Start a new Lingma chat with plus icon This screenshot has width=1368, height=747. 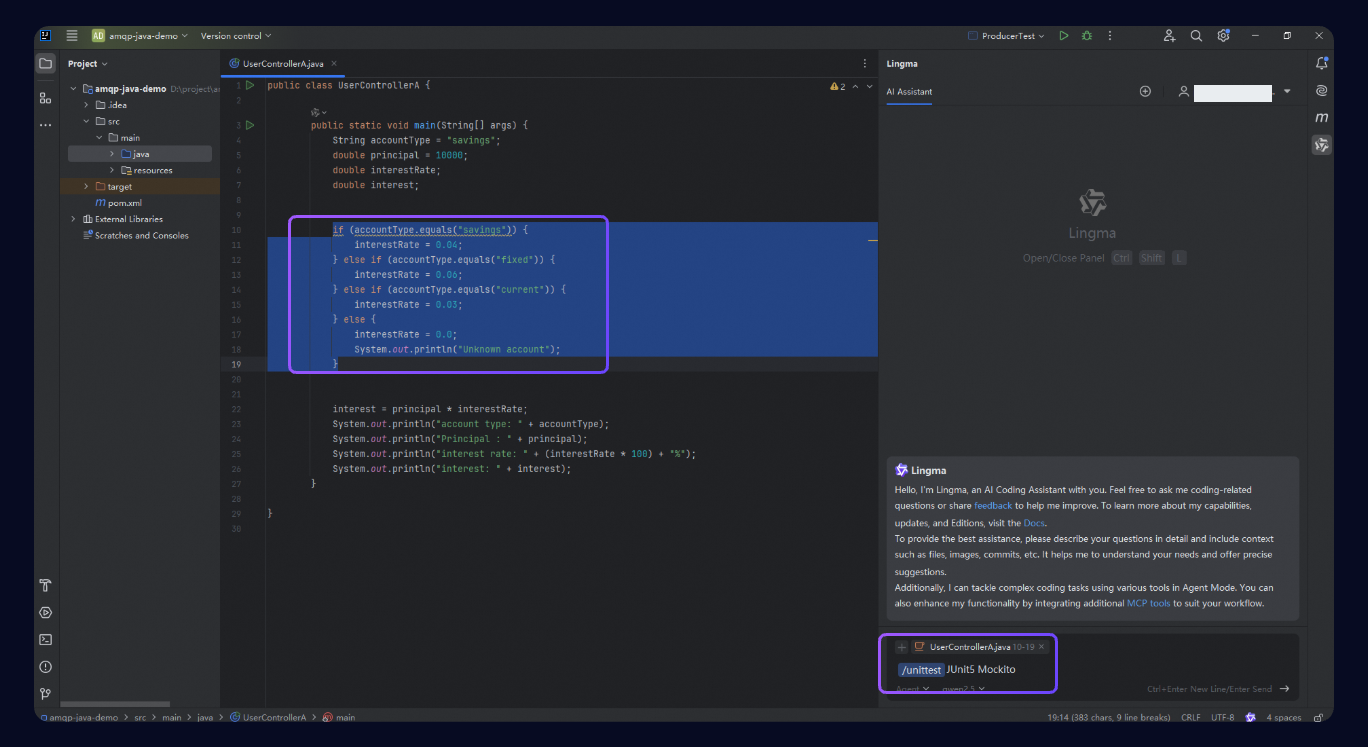[x=1145, y=91]
